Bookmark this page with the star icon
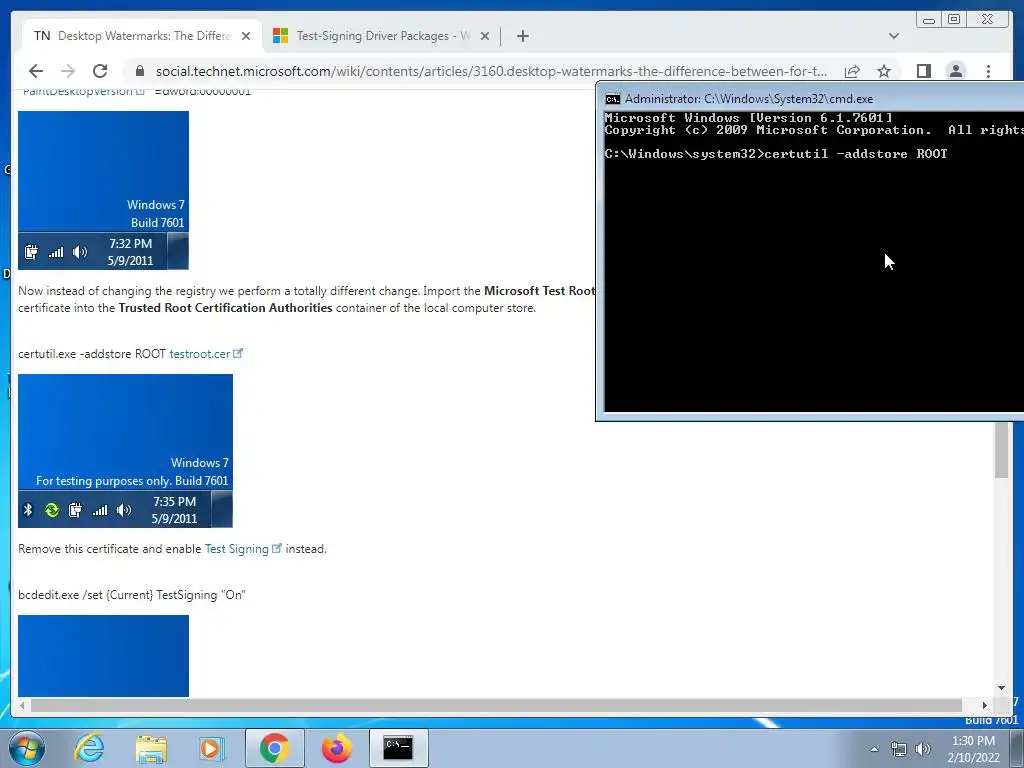The image size is (1024, 768). 884,71
